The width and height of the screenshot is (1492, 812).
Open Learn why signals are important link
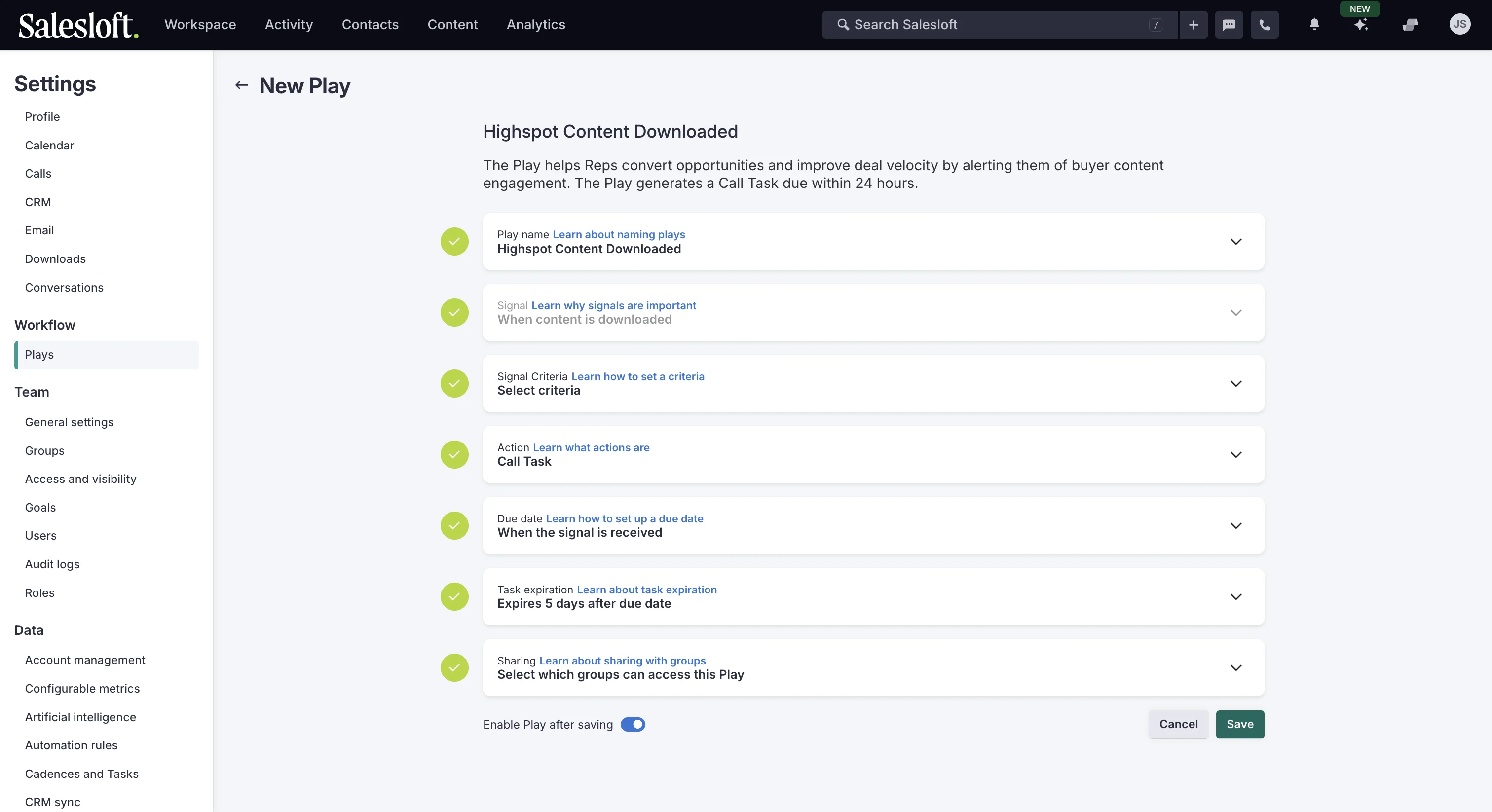(x=613, y=306)
